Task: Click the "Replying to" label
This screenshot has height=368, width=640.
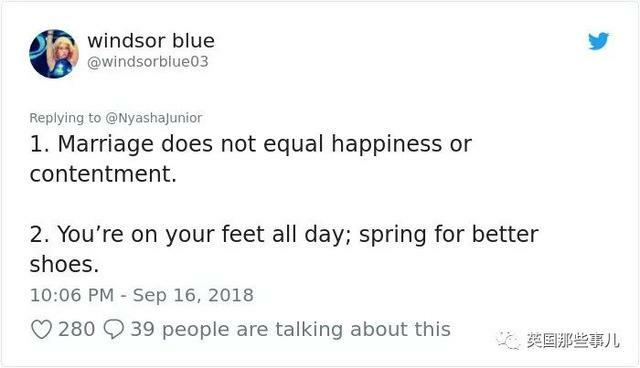Action: 65,118
